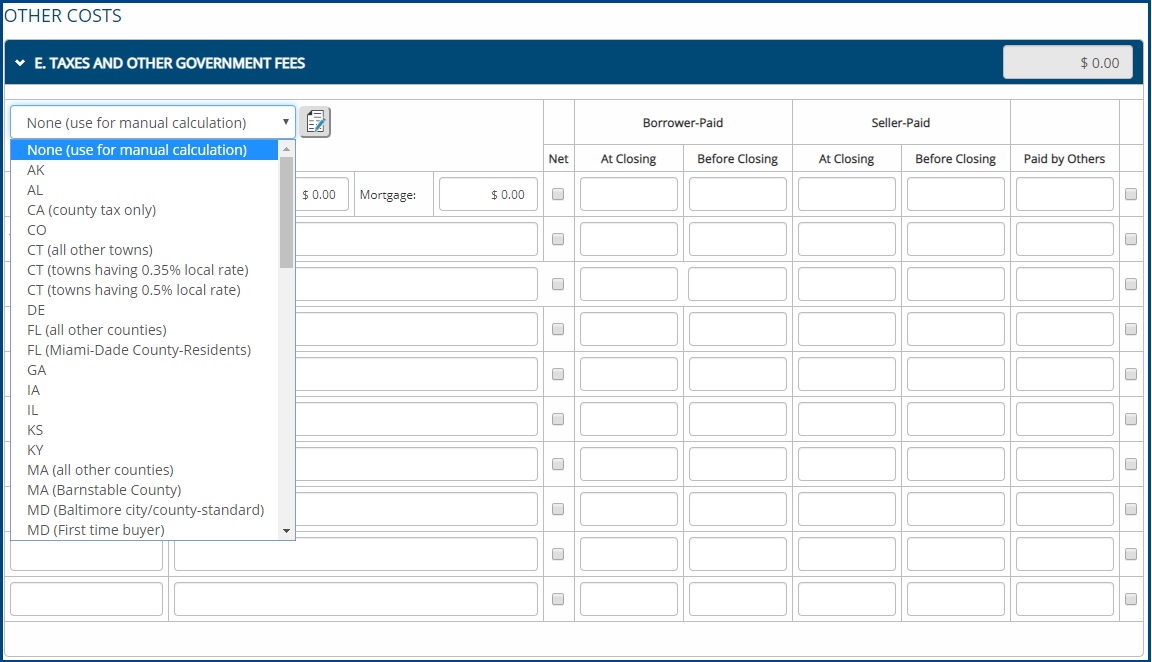Click the notepad edit icon beside dropdown
Screen dimensions: 1152x662
[315, 122]
